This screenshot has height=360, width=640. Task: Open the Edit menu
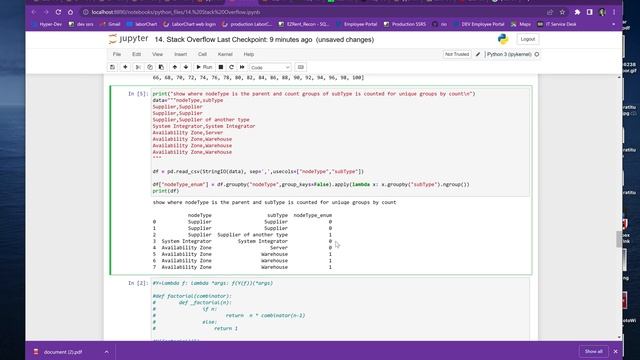[x=136, y=54]
